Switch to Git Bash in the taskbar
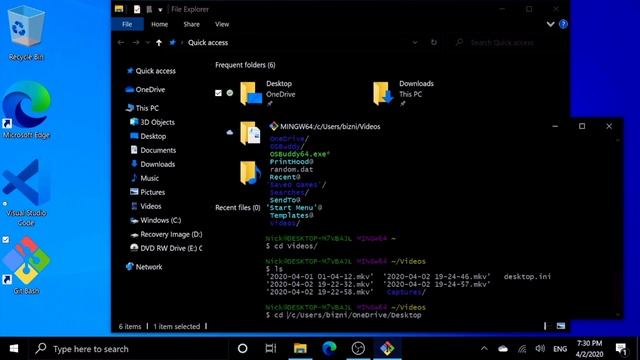 coord(387,349)
